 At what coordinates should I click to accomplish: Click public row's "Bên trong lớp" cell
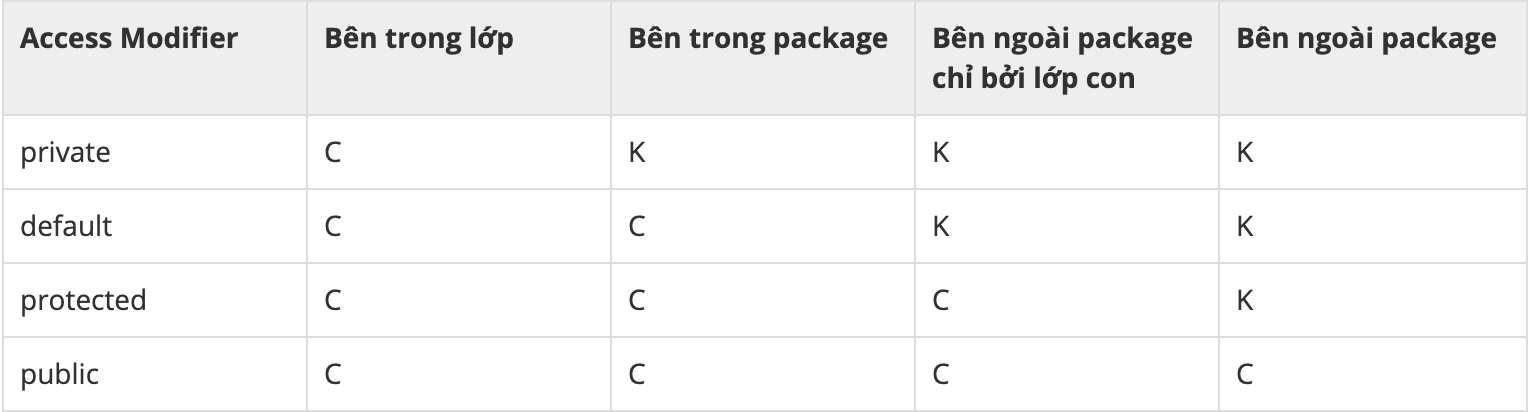(333, 375)
